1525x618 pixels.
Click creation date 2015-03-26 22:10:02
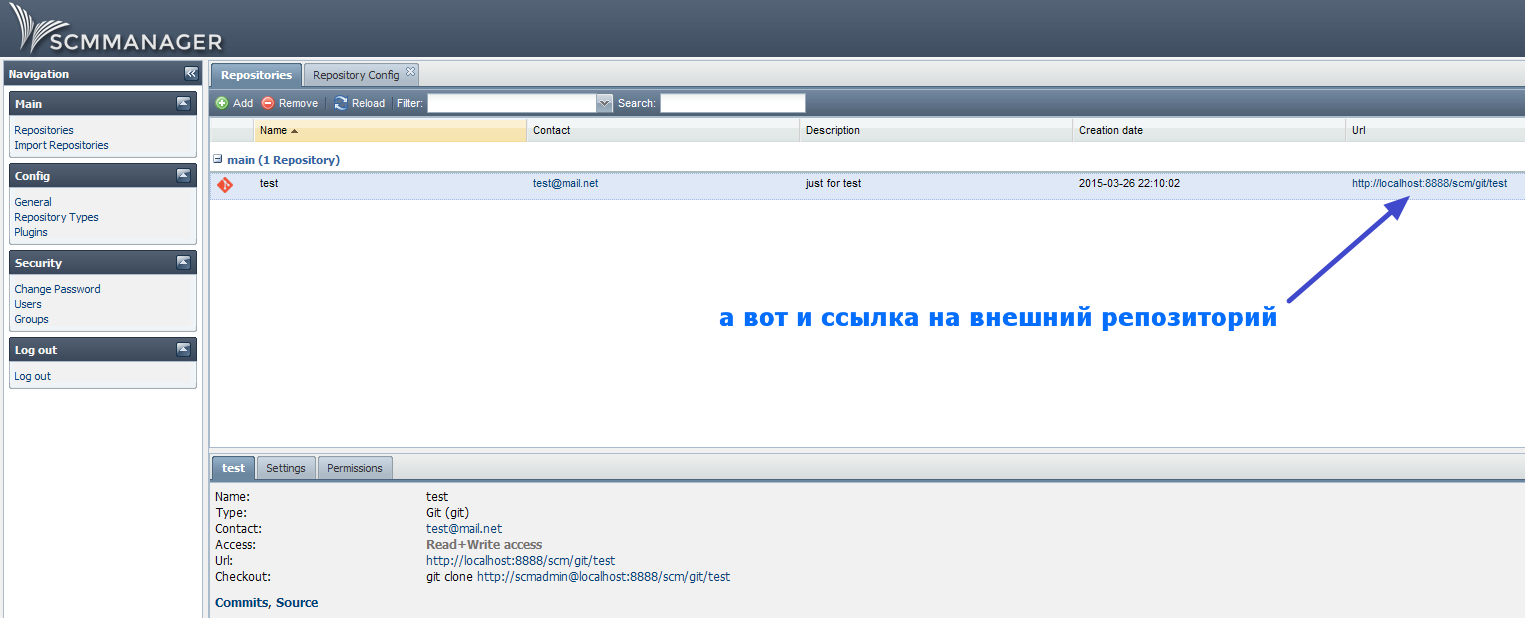tap(1129, 184)
